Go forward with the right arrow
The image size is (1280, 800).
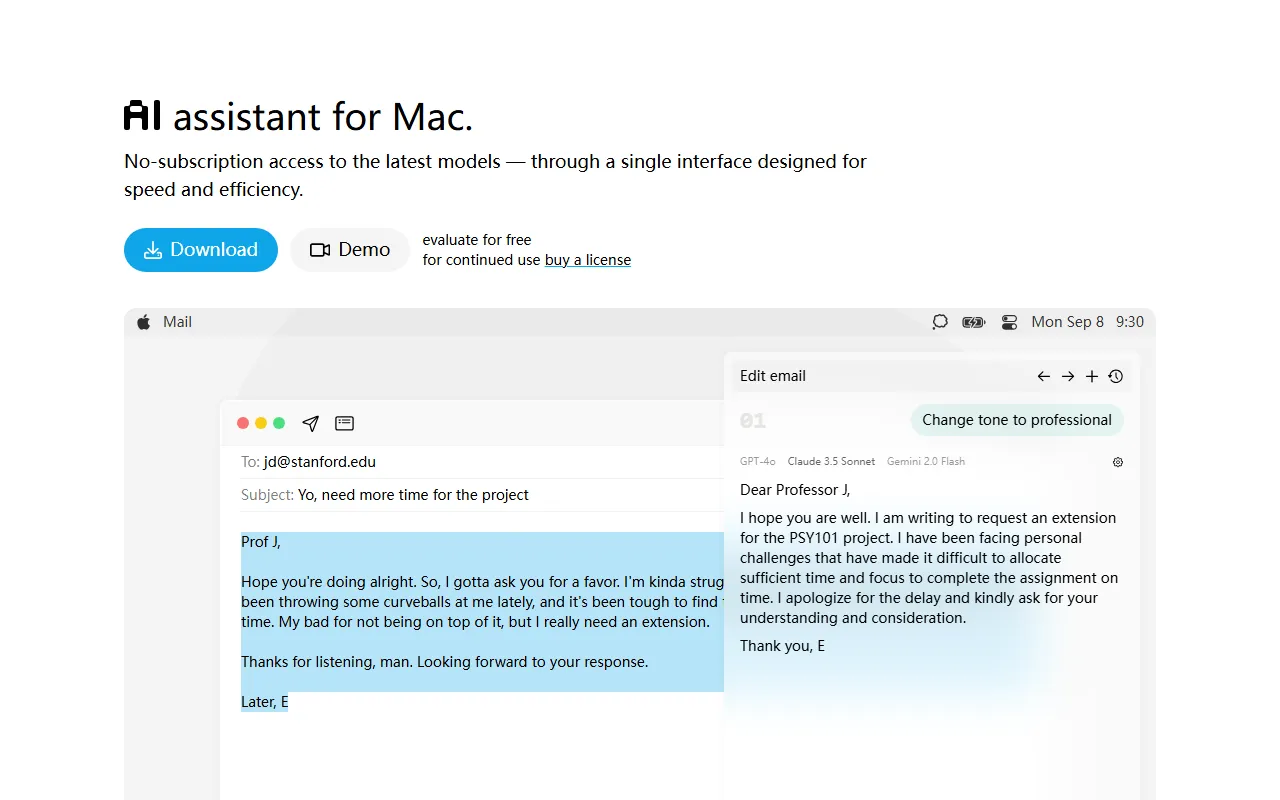pos(1068,376)
